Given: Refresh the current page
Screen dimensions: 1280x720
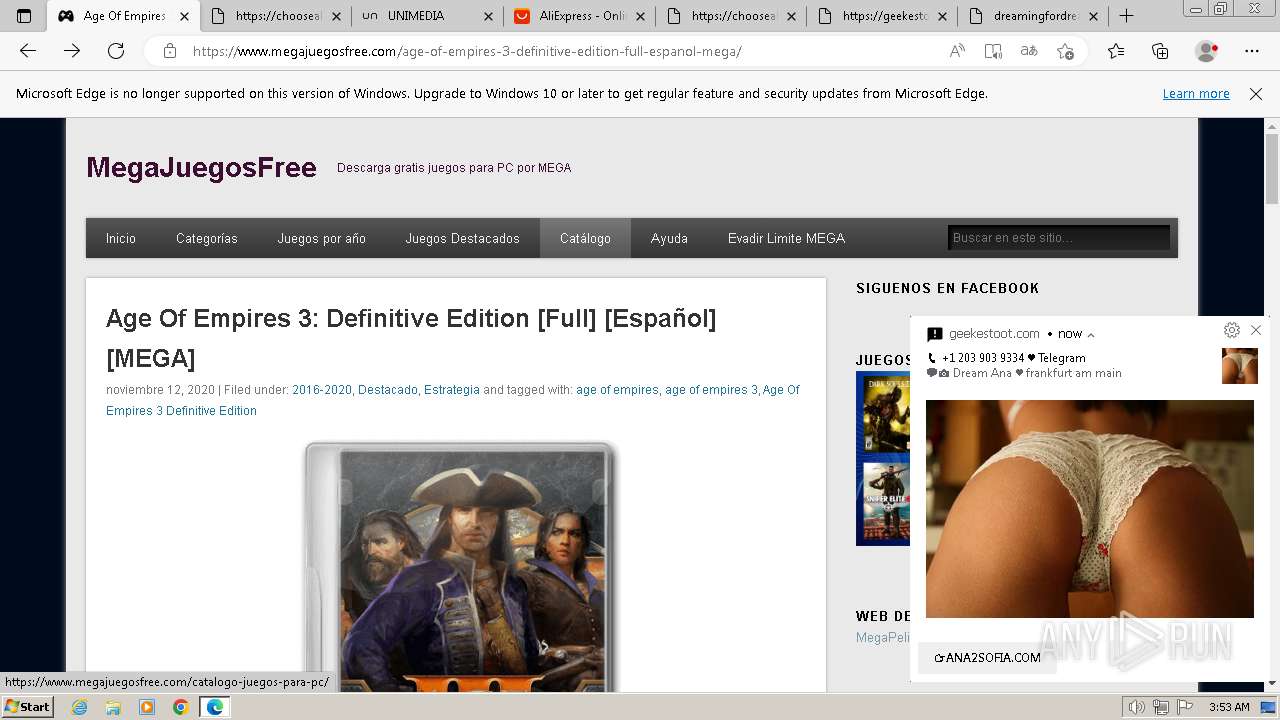Looking at the screenshot, I should click(x=116, y=51).
